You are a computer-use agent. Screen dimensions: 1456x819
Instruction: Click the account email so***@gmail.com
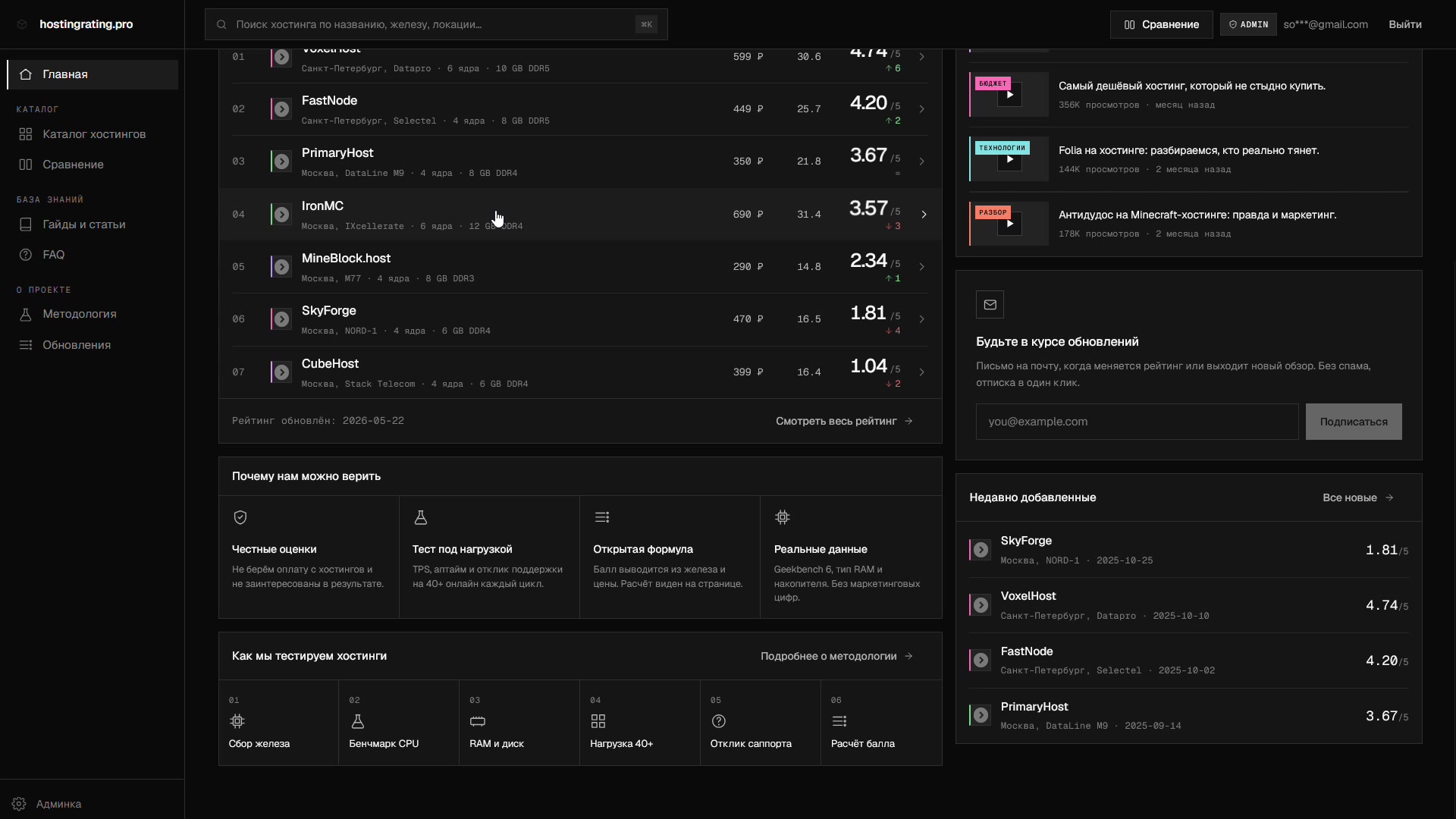pos(1326,24)
